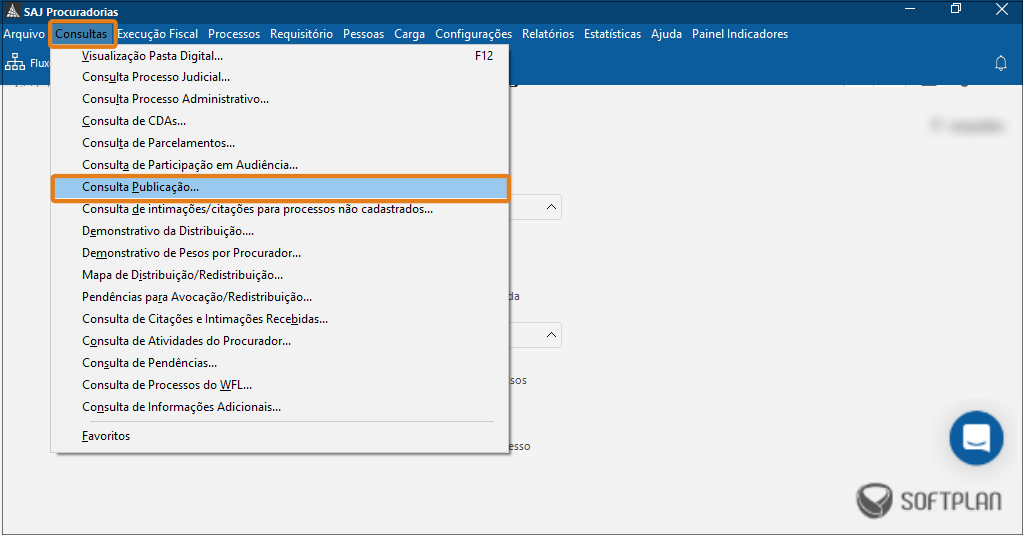Click the SAJ Procuradorias app icon
The width and height of the screenshot is (1023, 535).
12,10
